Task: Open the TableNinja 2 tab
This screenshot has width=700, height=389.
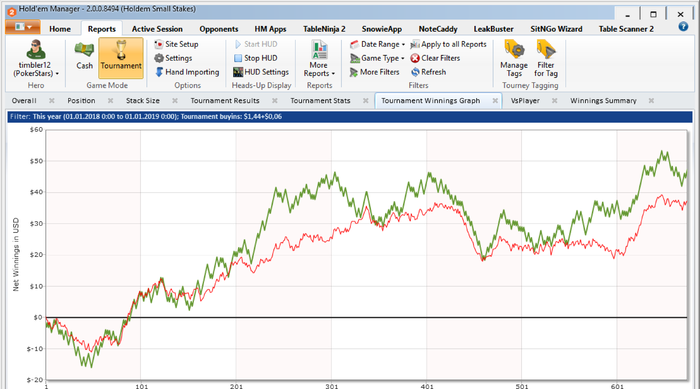Action: [324, 29]
